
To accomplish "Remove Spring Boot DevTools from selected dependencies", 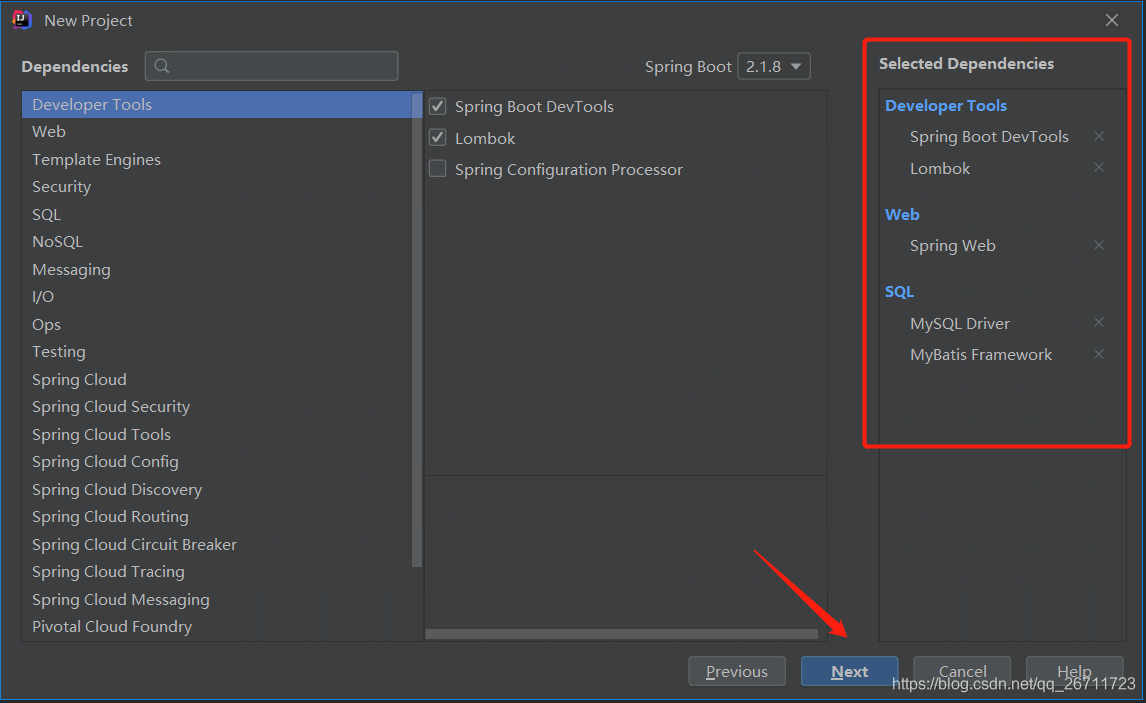I will point(1098,136).
